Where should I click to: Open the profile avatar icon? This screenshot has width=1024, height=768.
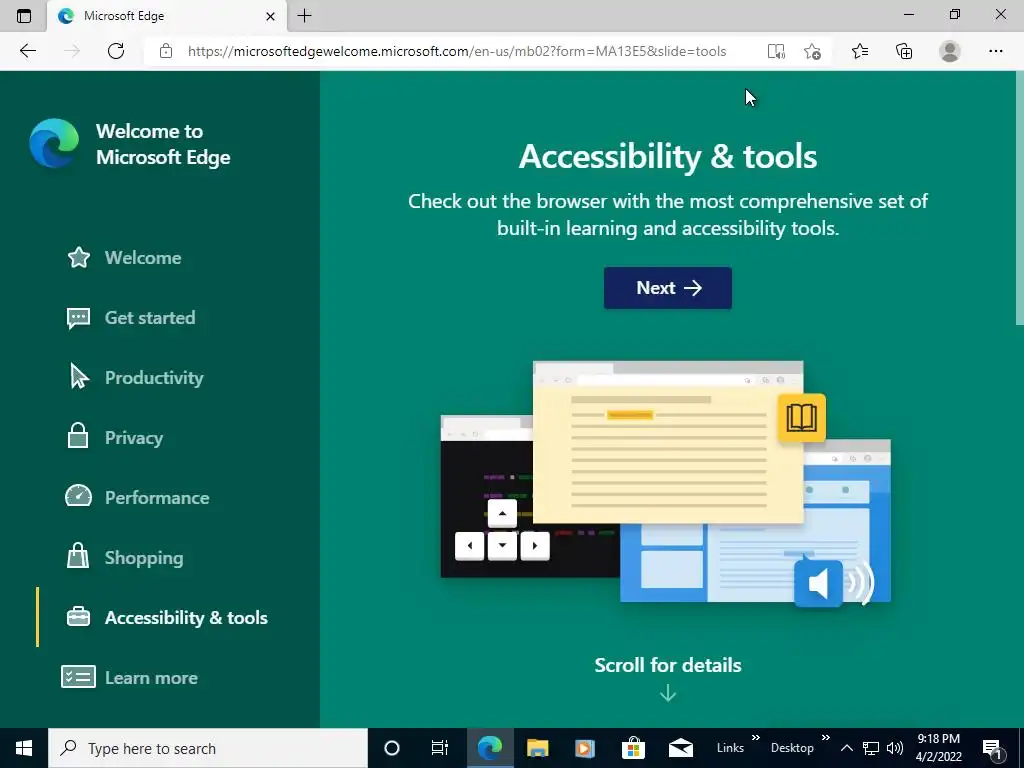point(950,51)
